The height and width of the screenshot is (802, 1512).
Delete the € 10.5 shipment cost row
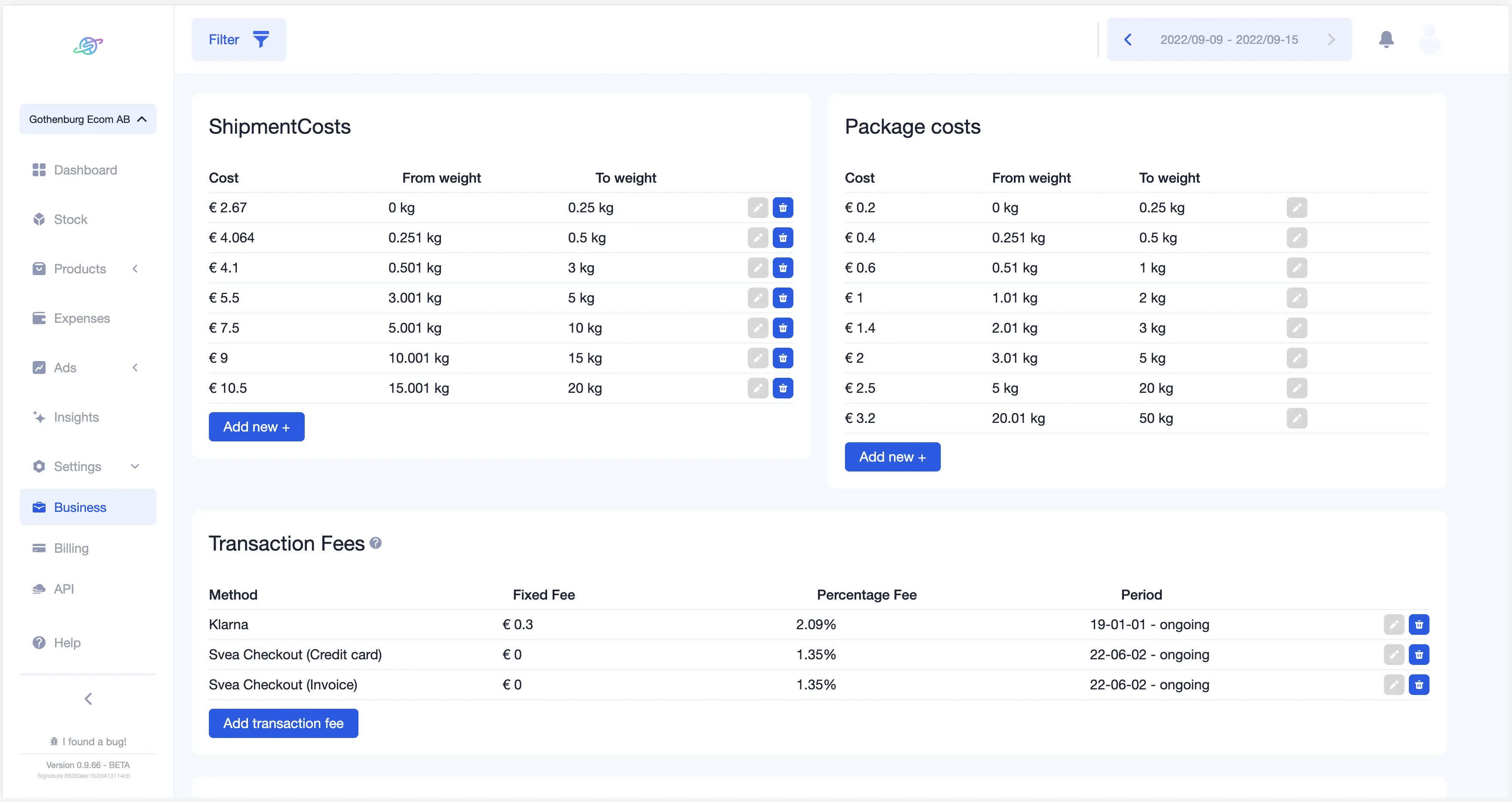[x=782, y=388]
